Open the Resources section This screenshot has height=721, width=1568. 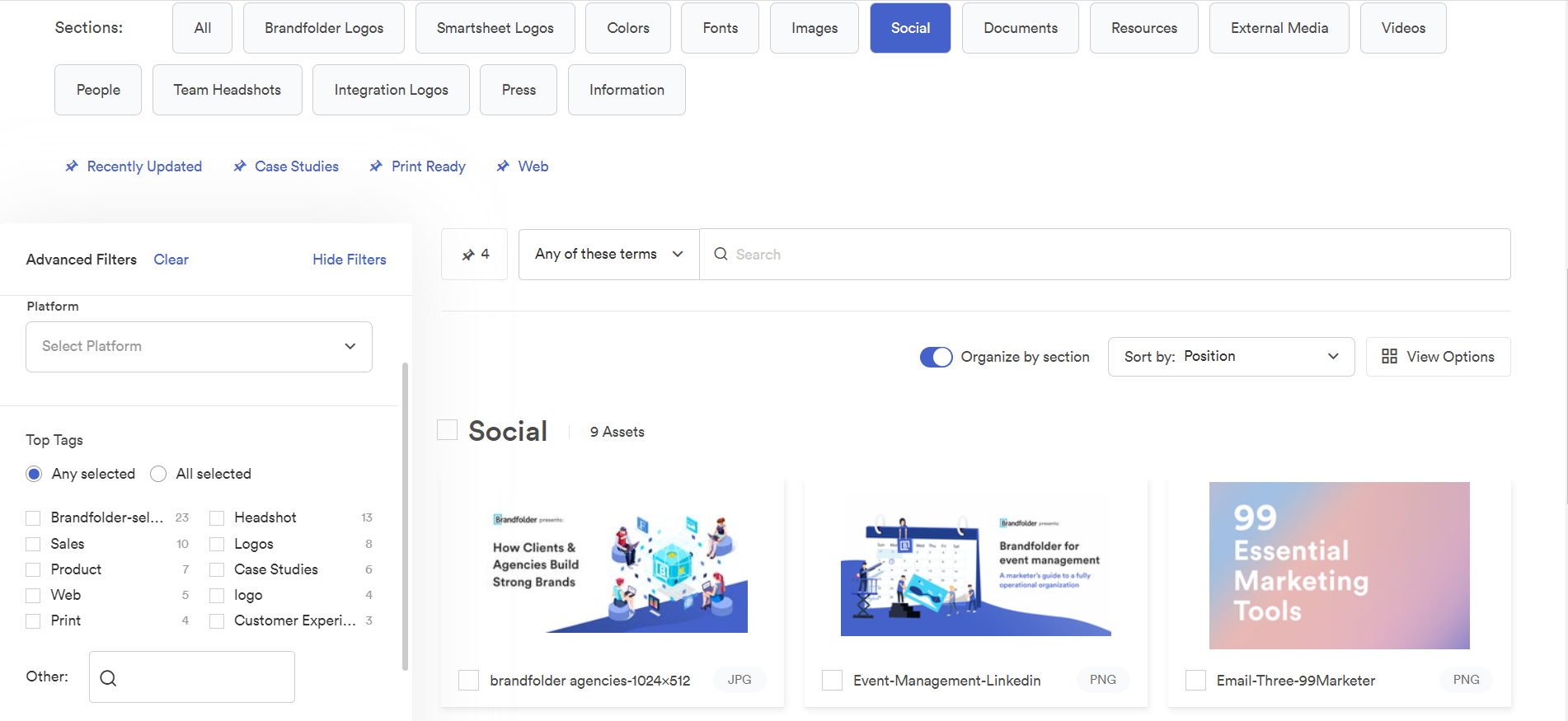(x=1144, y=28)
